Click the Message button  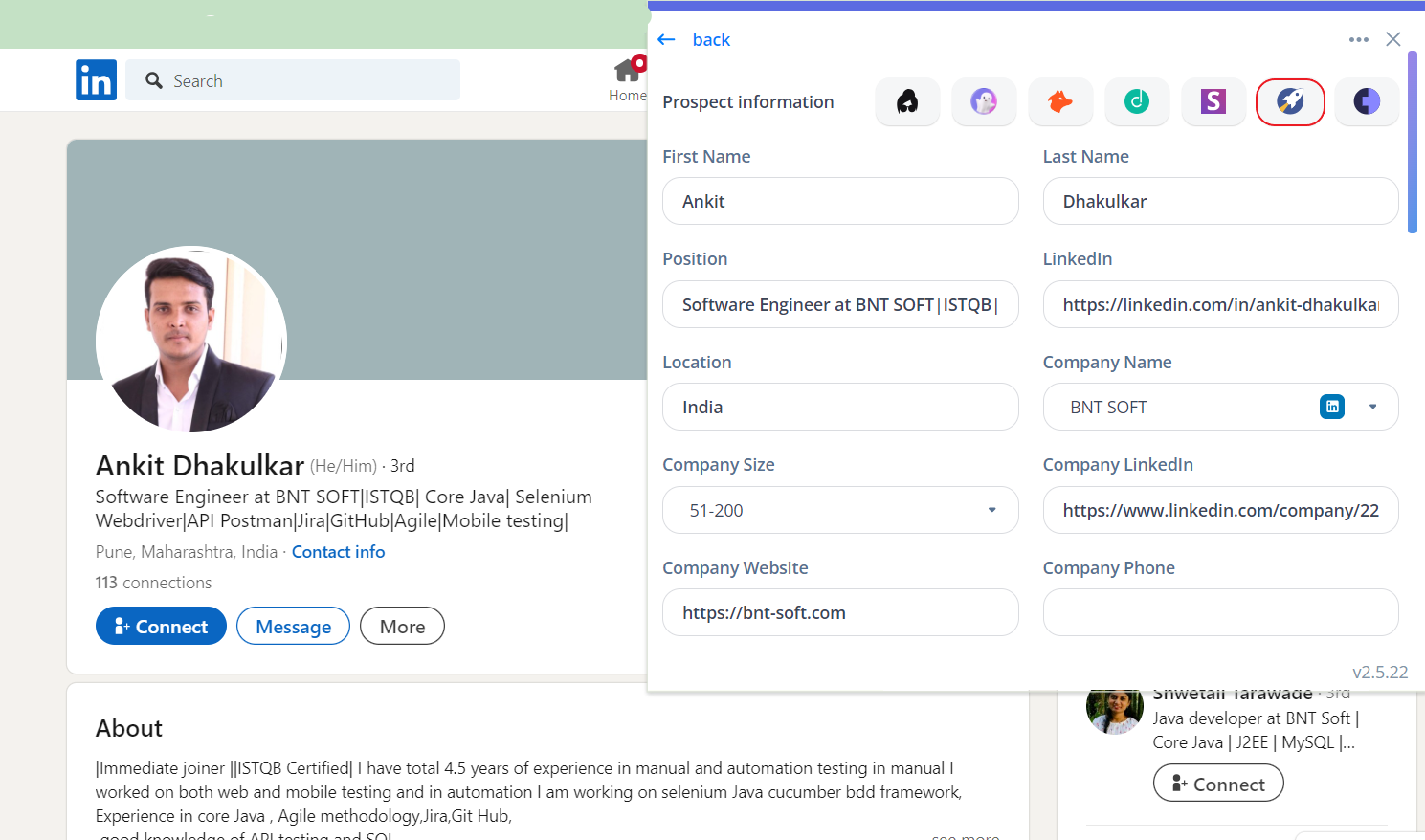pyautogui.click(x=293, y=626)
